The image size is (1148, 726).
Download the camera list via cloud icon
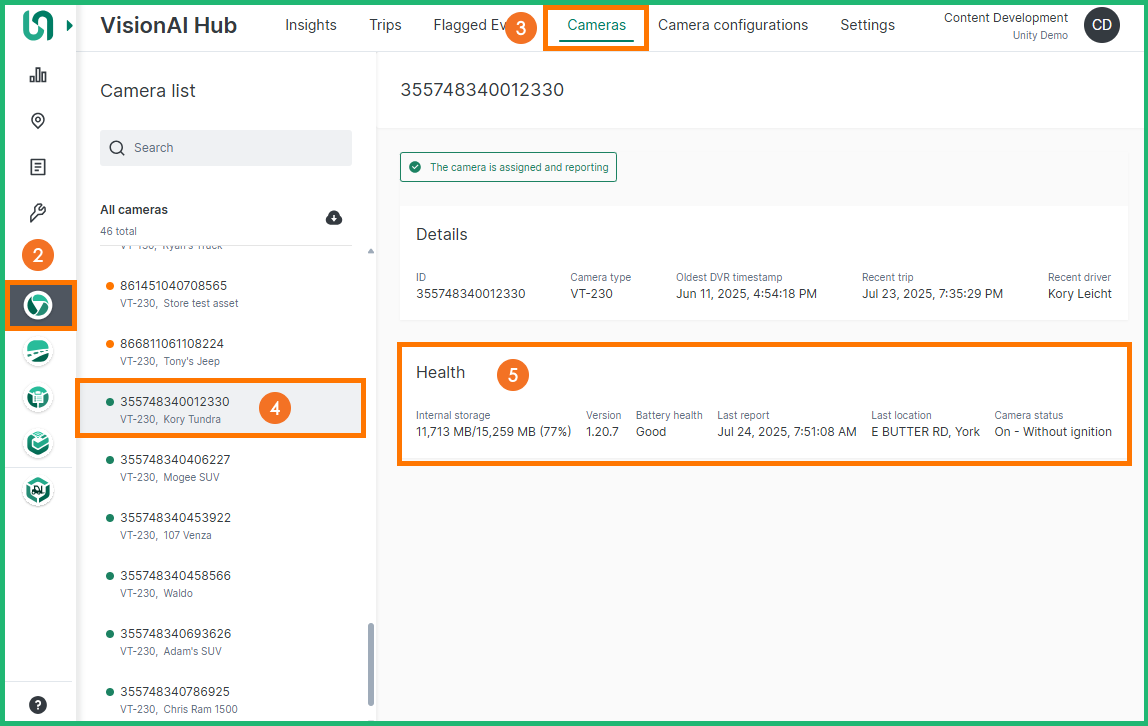click(334, 218)
